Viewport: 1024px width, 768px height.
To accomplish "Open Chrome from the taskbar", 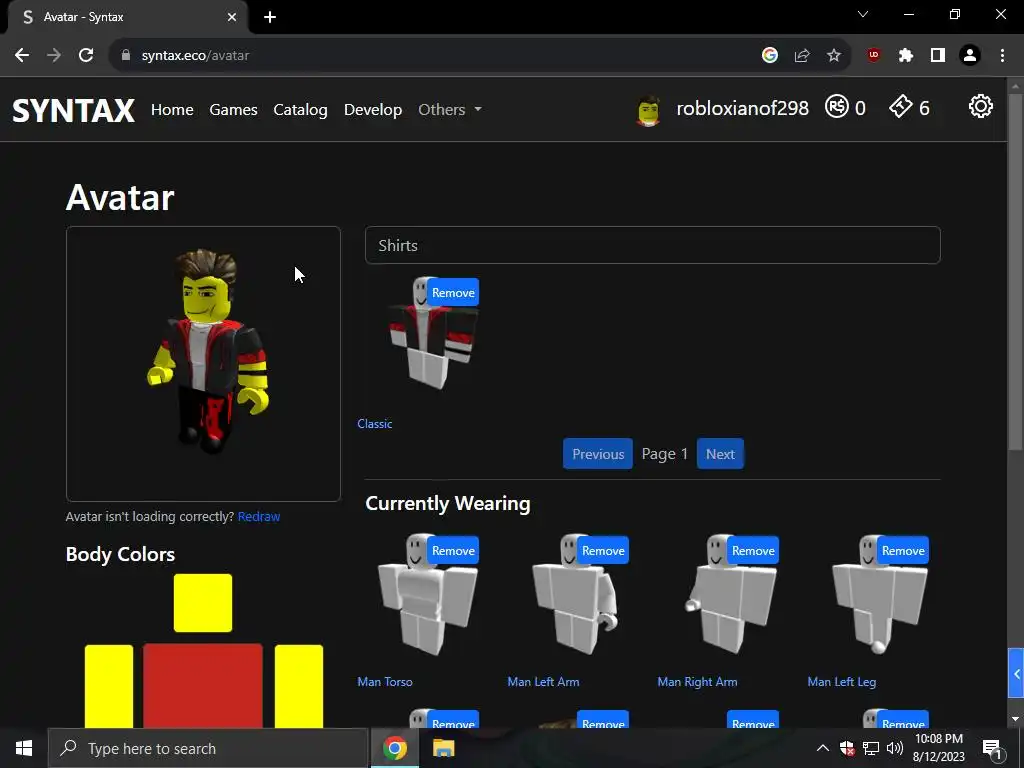I will coord(394,748).
